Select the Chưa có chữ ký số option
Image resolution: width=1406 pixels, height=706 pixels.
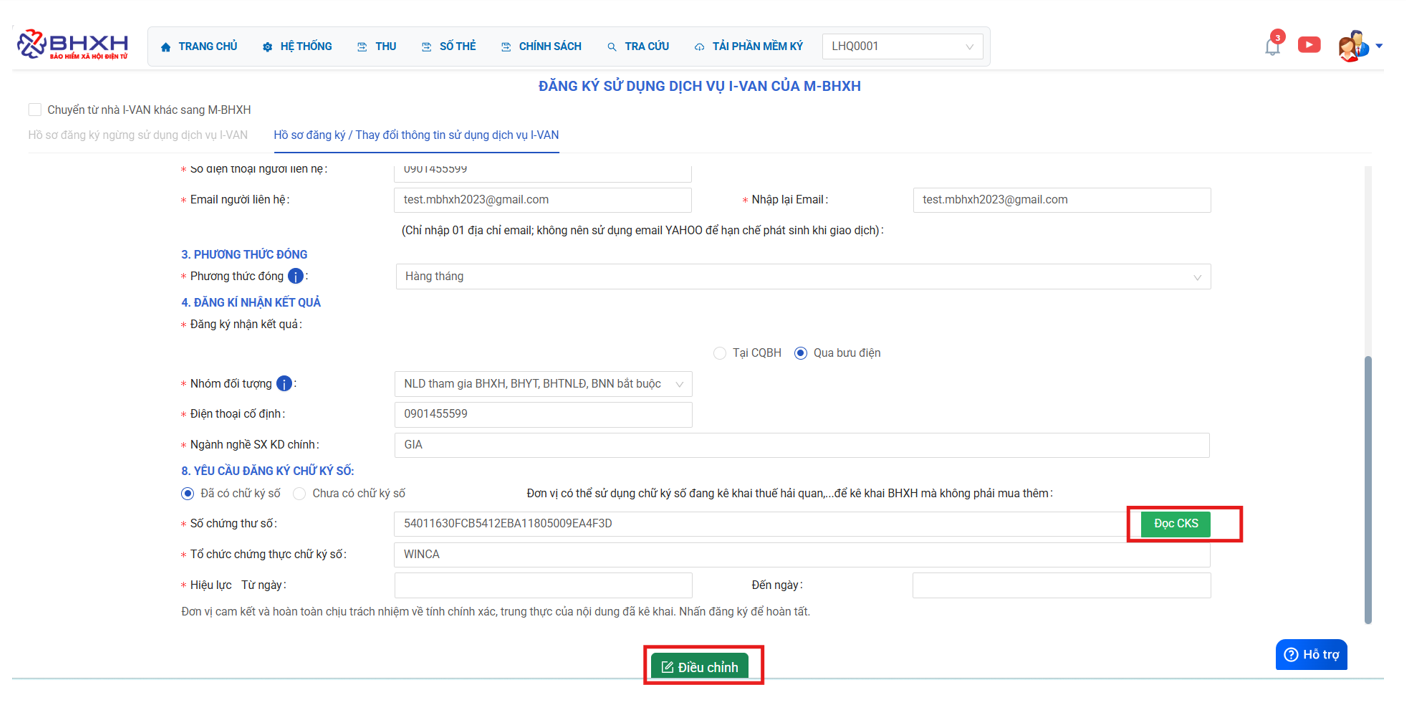click(x=300, y=494)
